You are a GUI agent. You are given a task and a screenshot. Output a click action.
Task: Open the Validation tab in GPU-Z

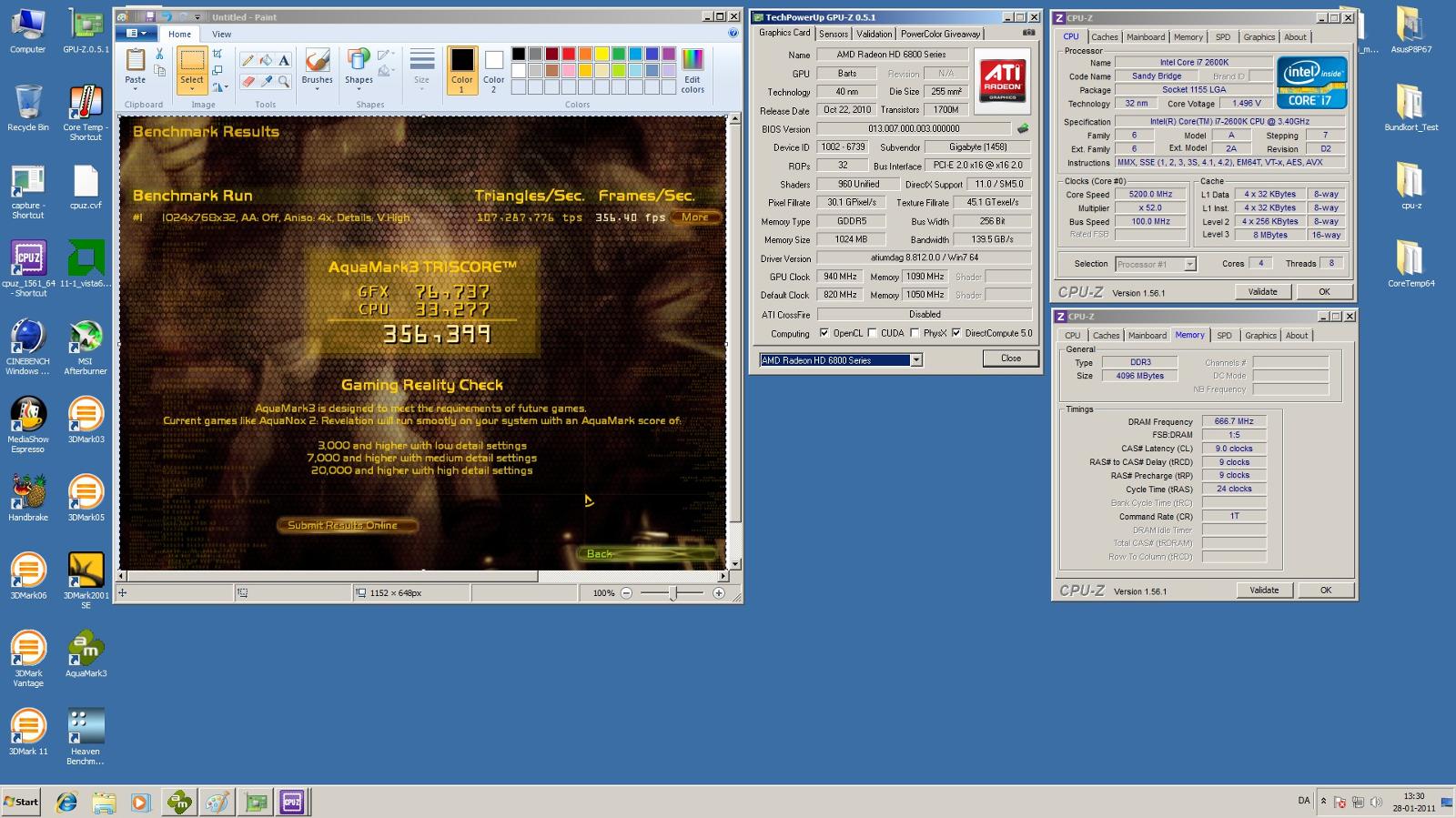(875, 34)
